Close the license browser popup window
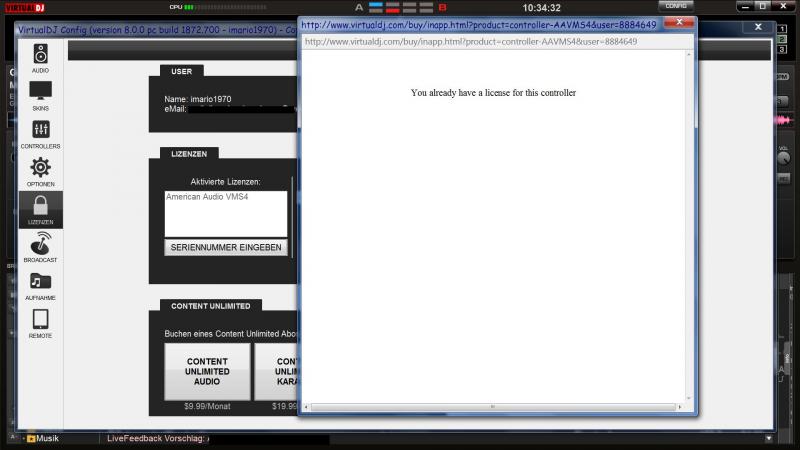The height and width of the screenshot is (450, 800). point(679,22)
